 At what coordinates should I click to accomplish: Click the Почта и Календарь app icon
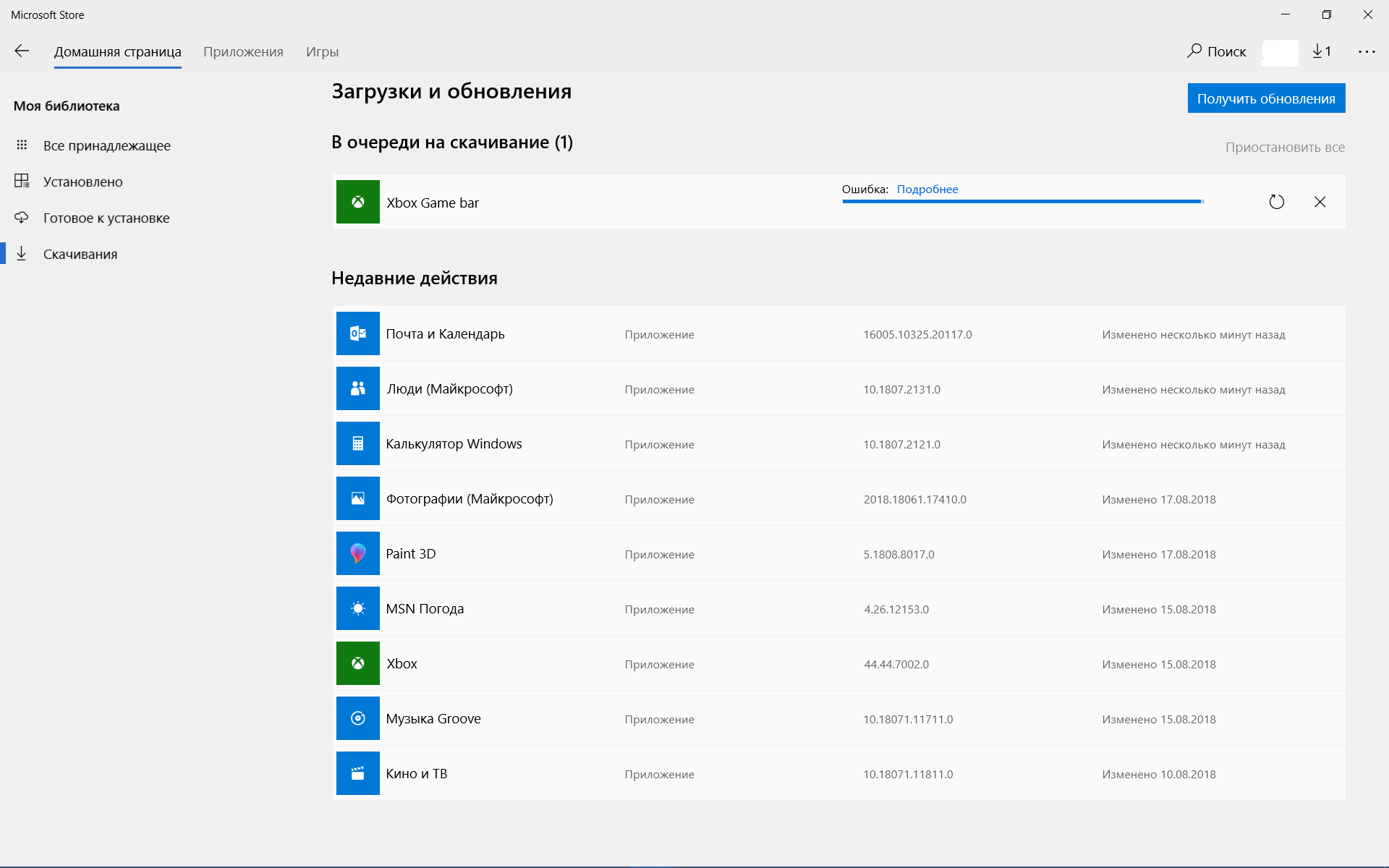[x=358, y=333]
